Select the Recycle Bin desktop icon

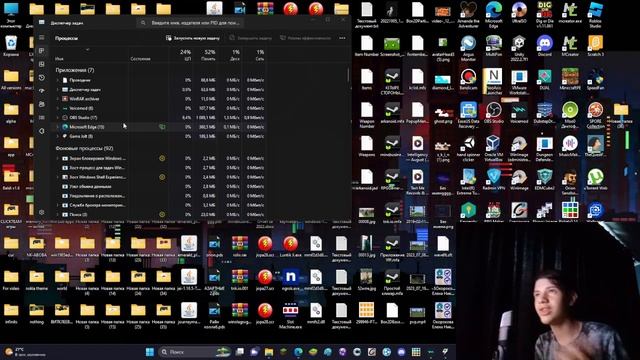tap(11, 46)
